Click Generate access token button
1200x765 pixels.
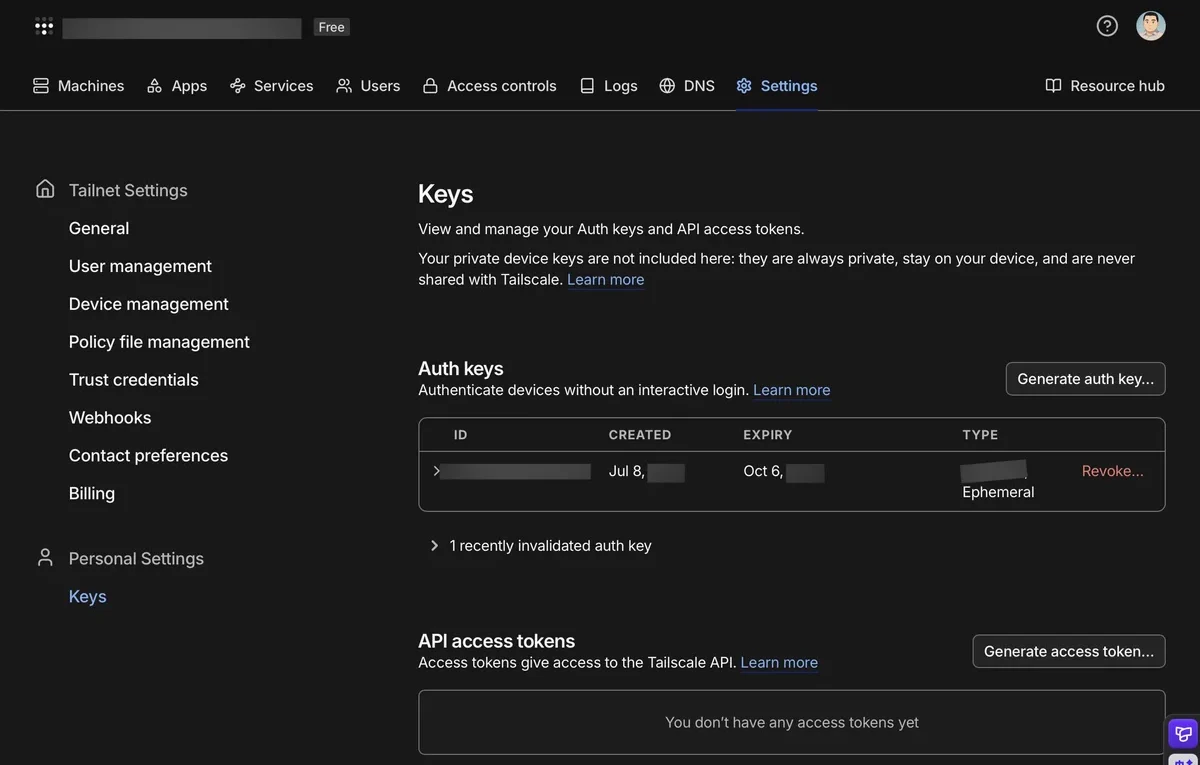[1069, 651]
